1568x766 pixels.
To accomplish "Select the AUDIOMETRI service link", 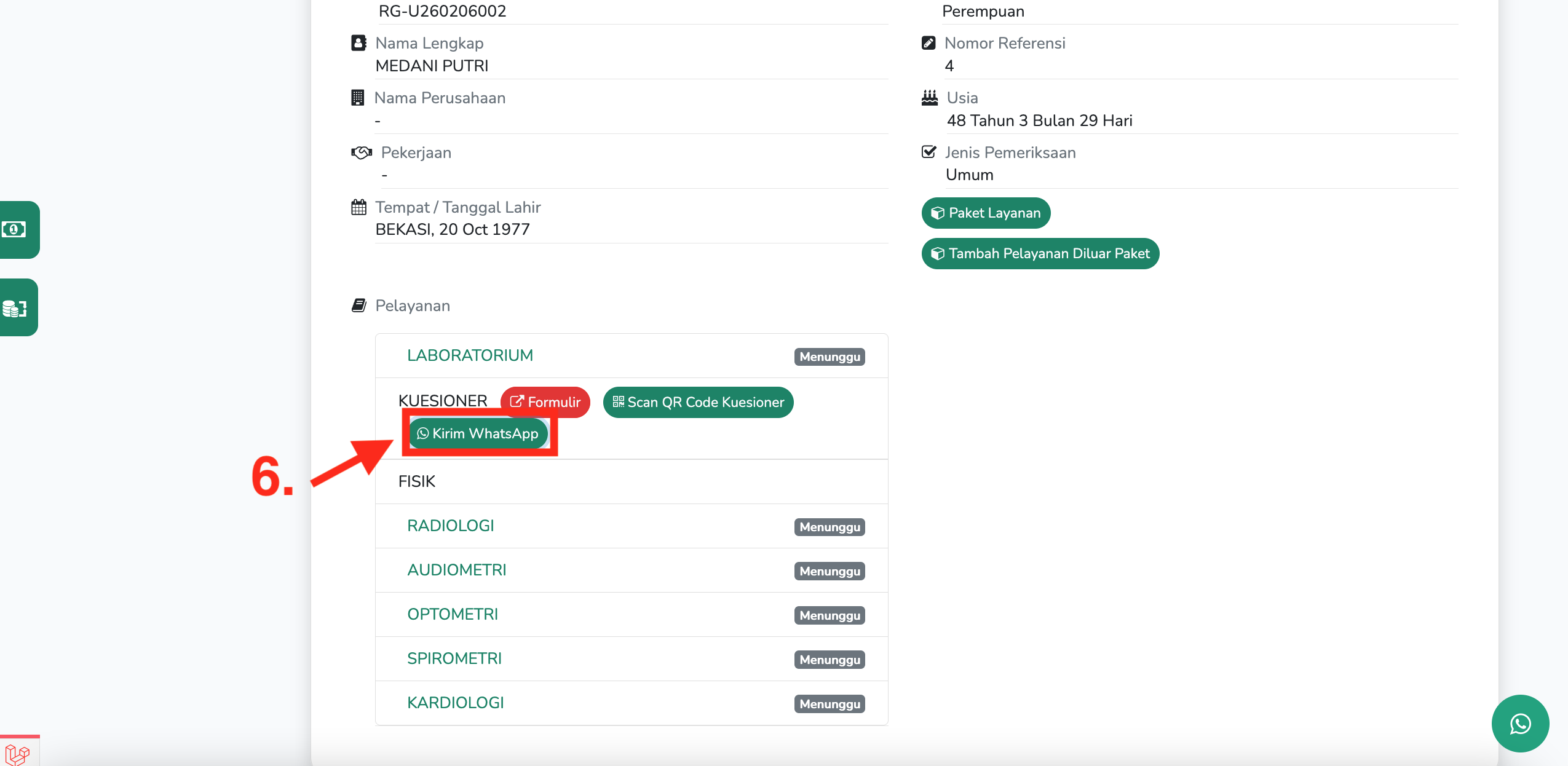I will coord(456,570).
